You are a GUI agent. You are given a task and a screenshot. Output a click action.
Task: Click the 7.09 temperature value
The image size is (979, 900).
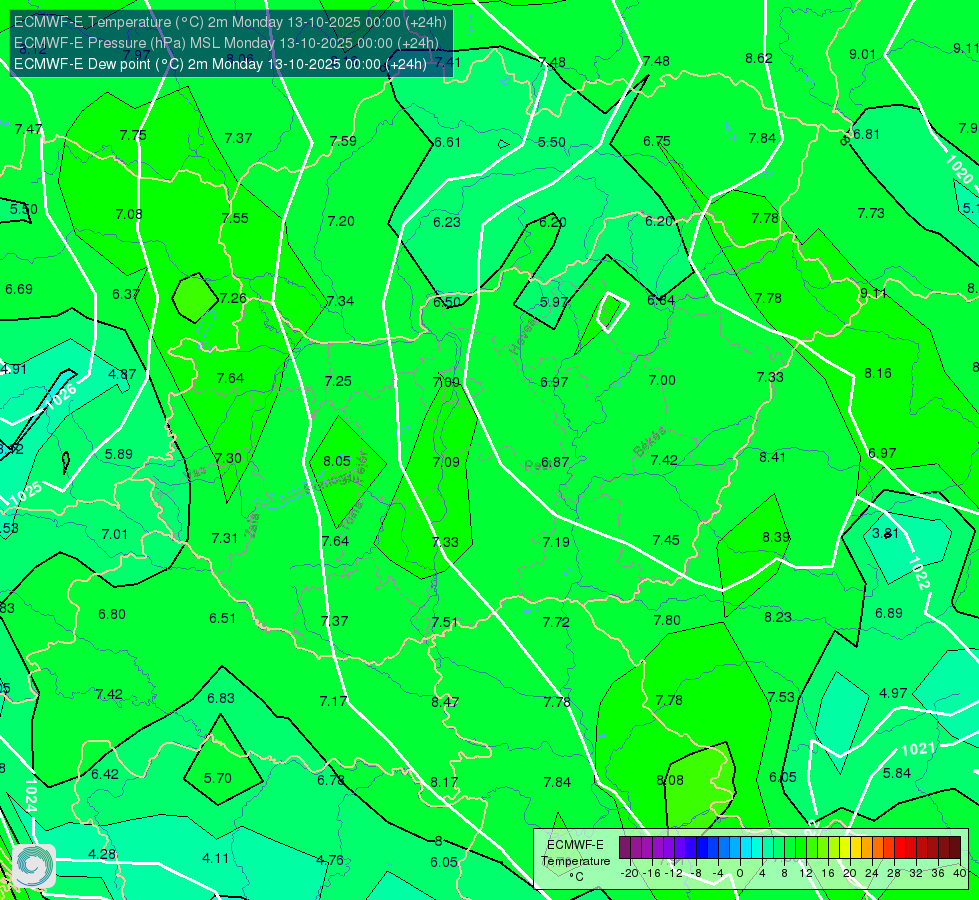[446, 462]
